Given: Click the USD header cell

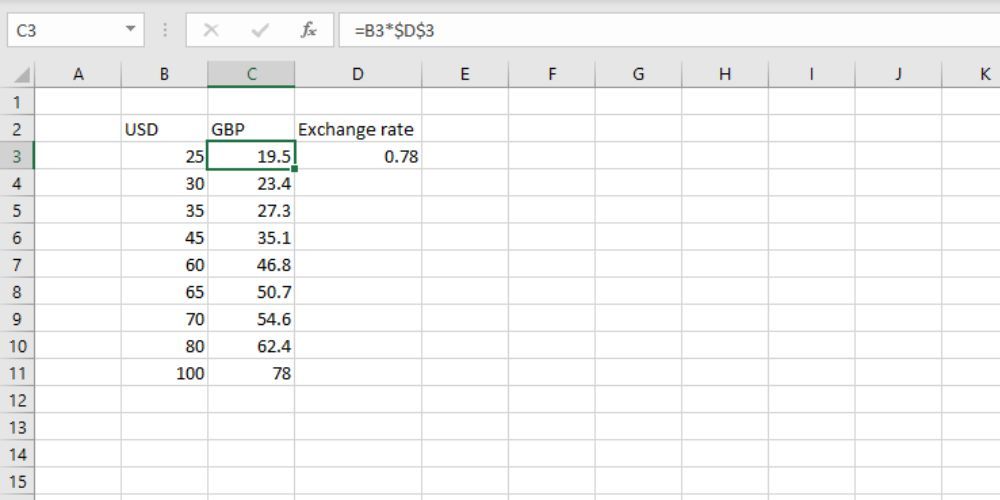Looking at the screenshot, I should click(x=164, y=129).
